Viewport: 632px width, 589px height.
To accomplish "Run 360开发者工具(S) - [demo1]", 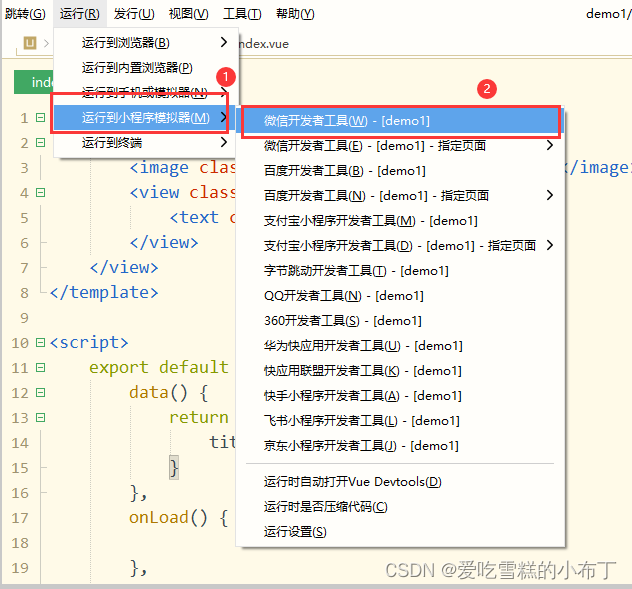I will coord(401,321).
